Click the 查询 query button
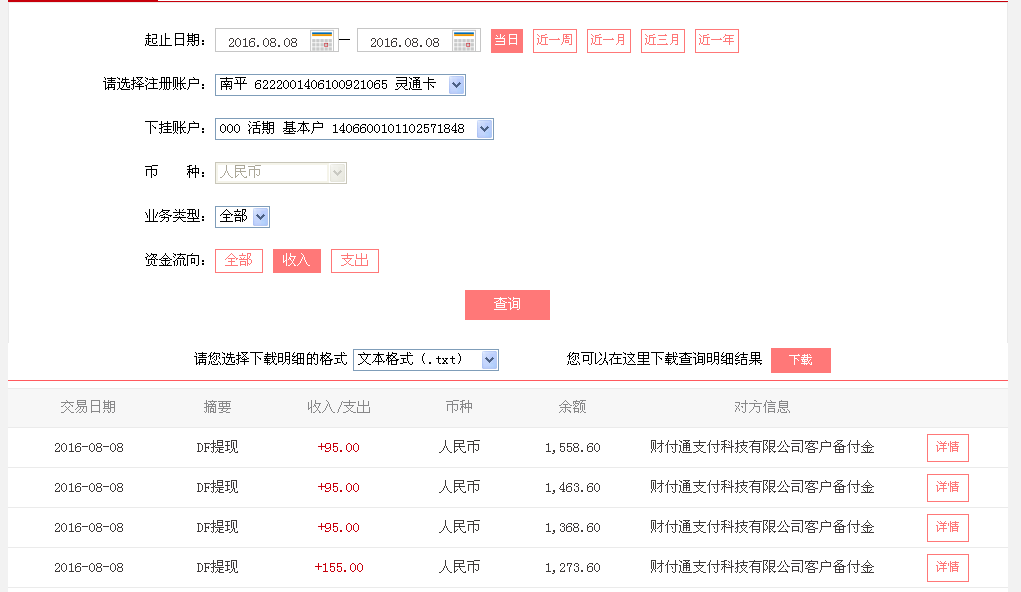 [507, 304]
